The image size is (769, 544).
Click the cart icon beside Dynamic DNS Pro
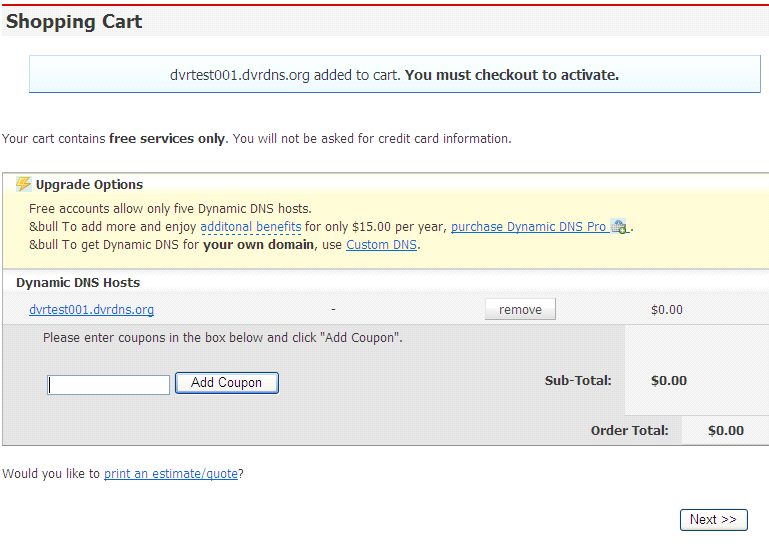[x=619, y=227]
